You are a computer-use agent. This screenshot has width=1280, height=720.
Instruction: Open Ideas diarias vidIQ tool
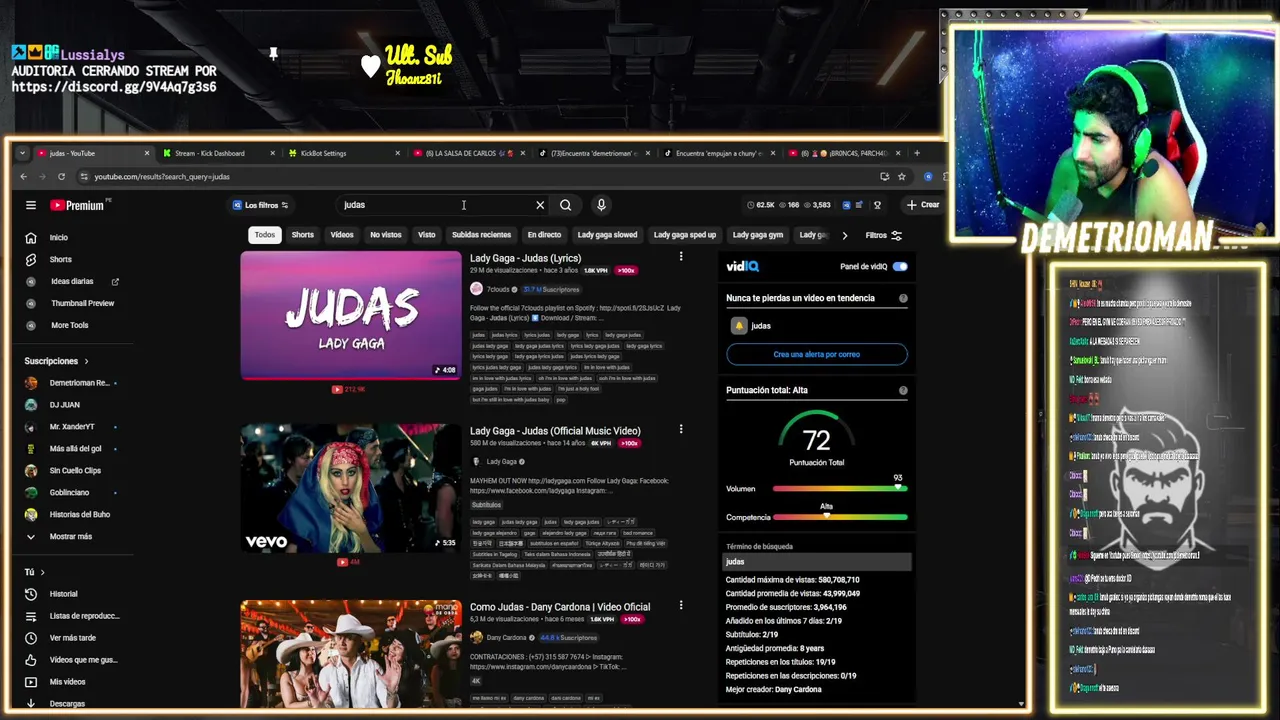click(72, 282)
